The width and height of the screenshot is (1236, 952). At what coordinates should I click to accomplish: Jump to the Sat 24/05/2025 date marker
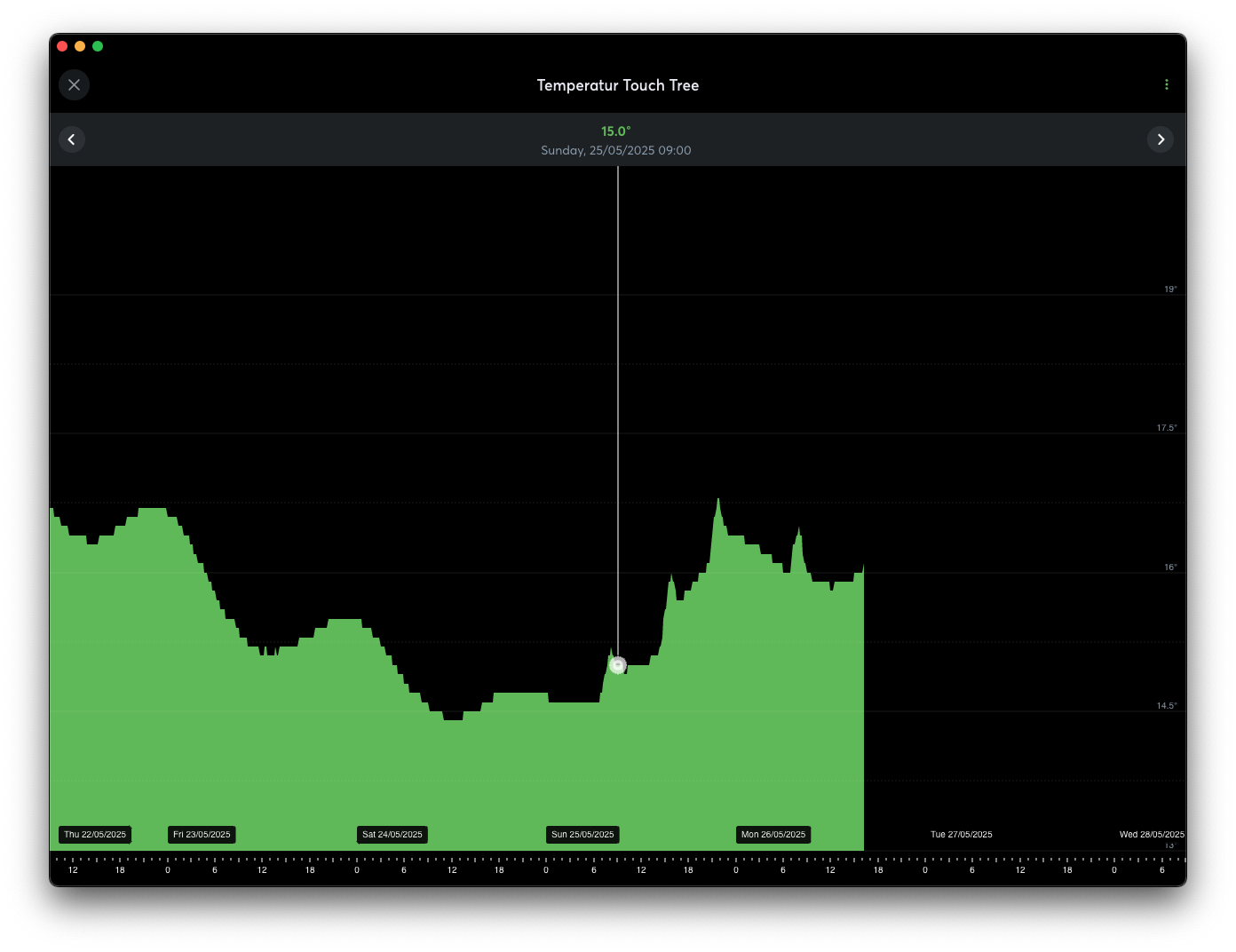click(392, 835)
